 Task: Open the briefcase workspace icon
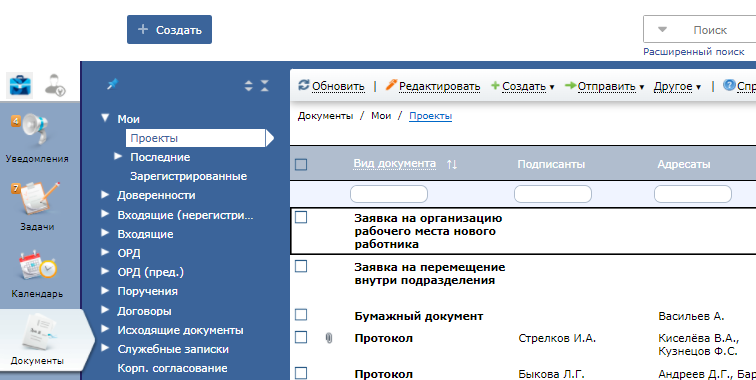click(x=20, y=85)
